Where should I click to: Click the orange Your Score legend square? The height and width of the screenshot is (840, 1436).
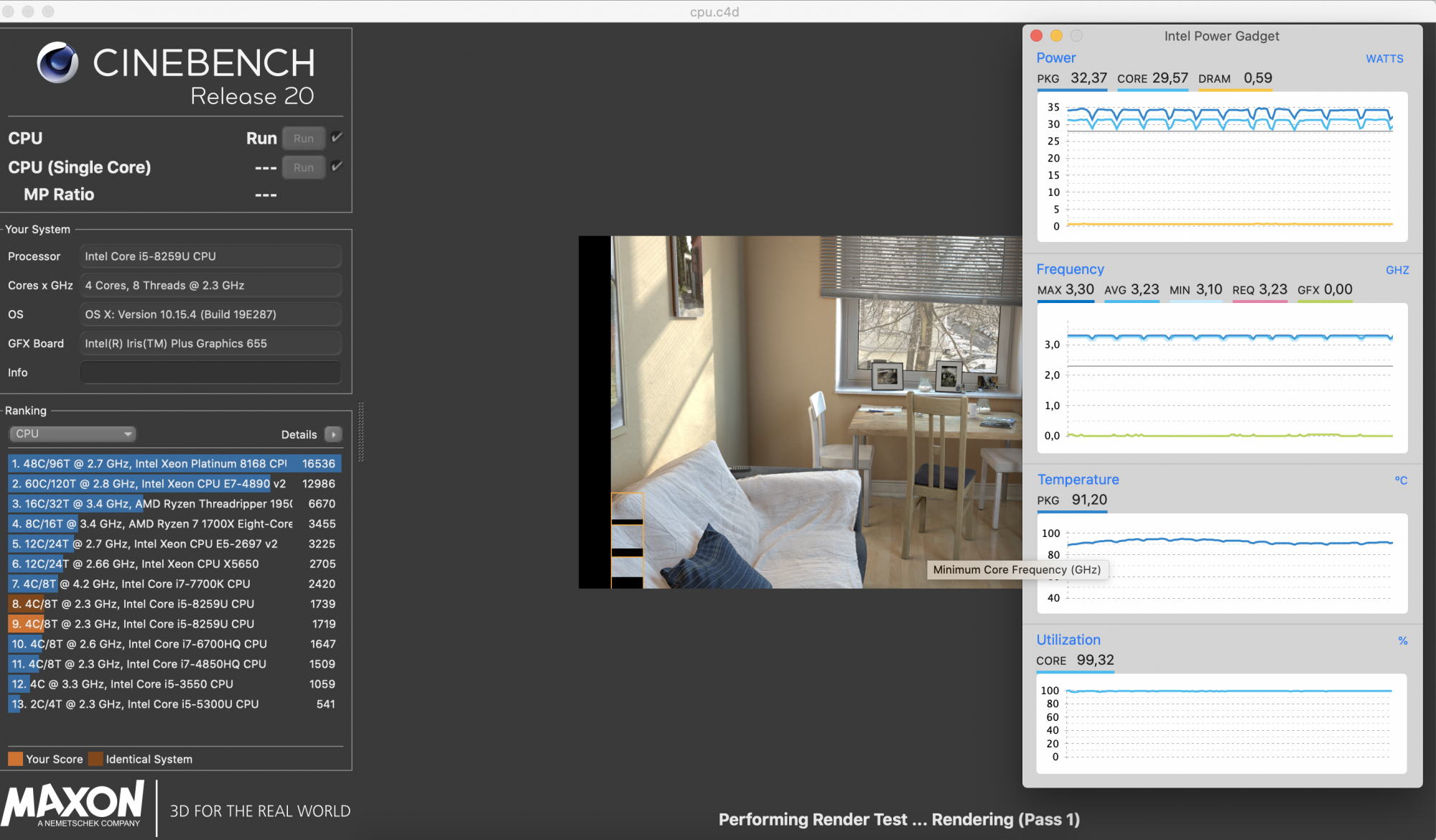tap(15, 759)
